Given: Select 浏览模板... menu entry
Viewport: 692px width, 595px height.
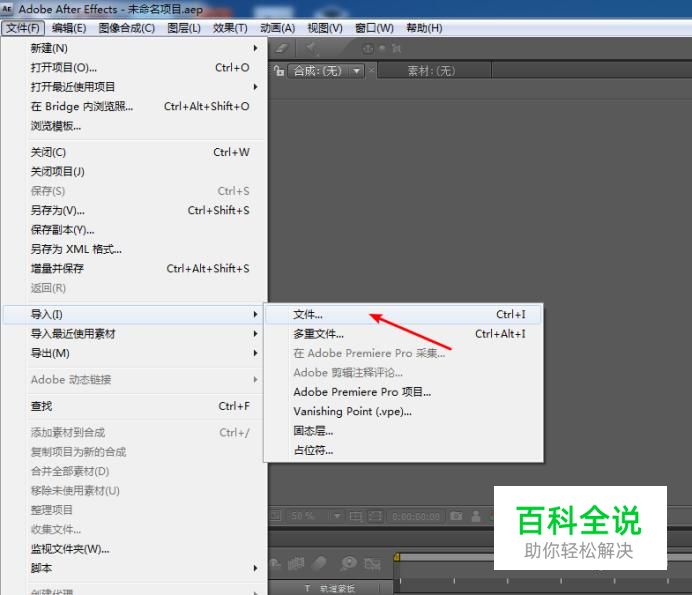Looking at the screenshot, I should pos(135,126).
